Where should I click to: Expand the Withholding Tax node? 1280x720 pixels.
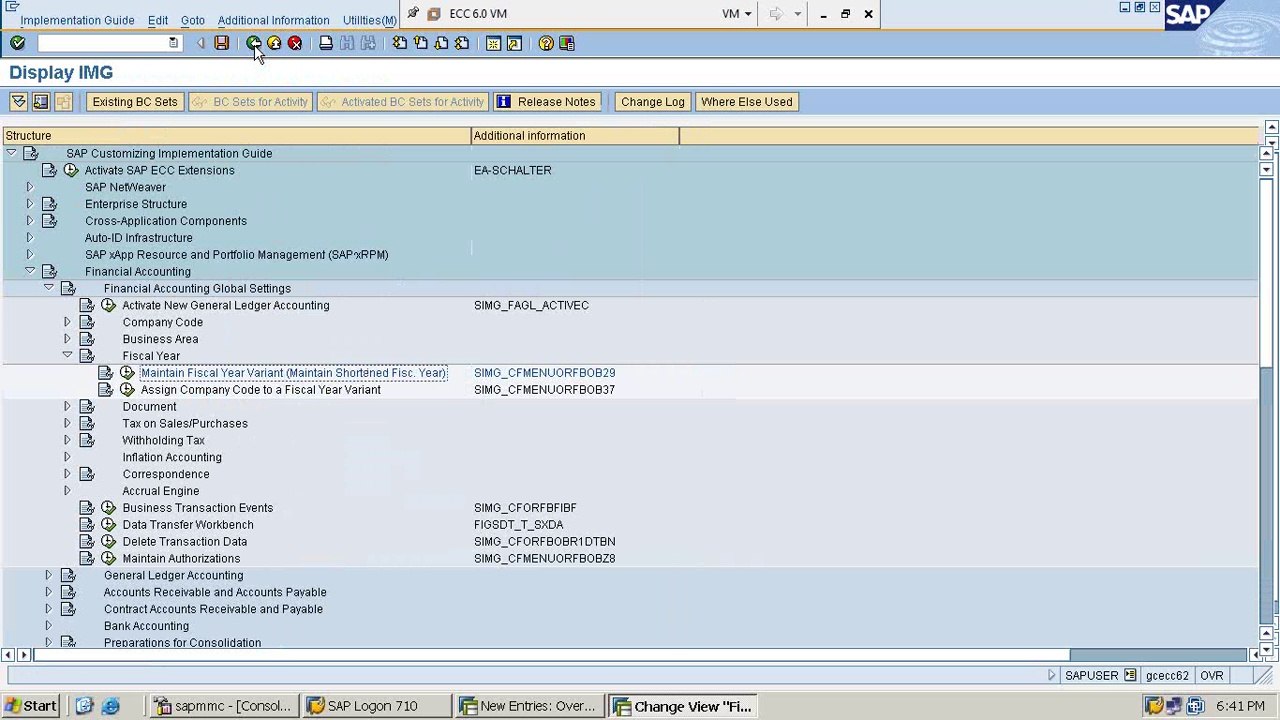(67, 440)
